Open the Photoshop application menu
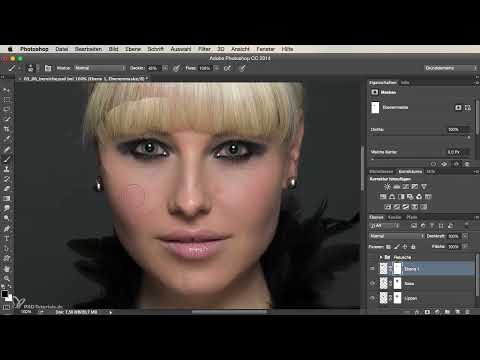Screen dimensions: 480x360 pos(34,49)
